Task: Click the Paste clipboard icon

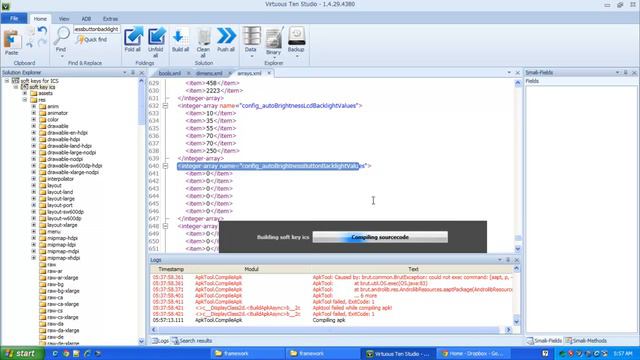Action: [x=12, y=40]
